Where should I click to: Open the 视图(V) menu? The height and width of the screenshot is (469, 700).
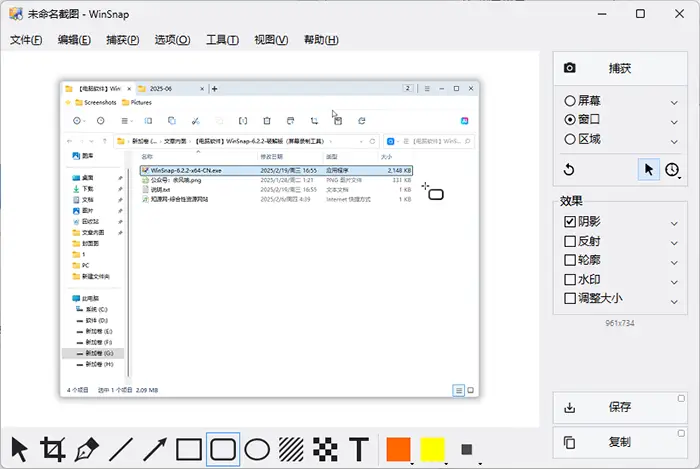tap(271, 40)
